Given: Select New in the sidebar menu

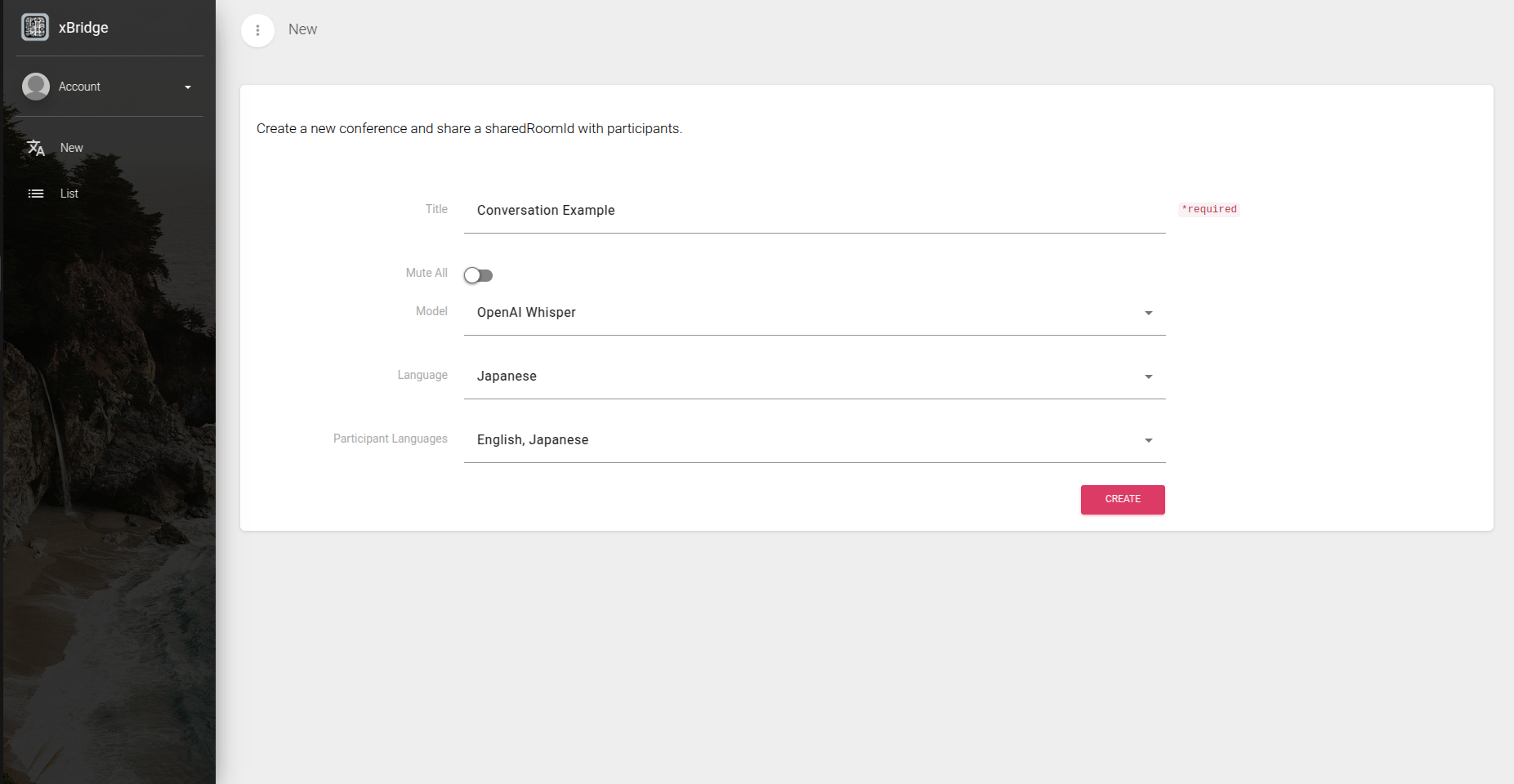Looking at the screenshot, I should point(72,148).
